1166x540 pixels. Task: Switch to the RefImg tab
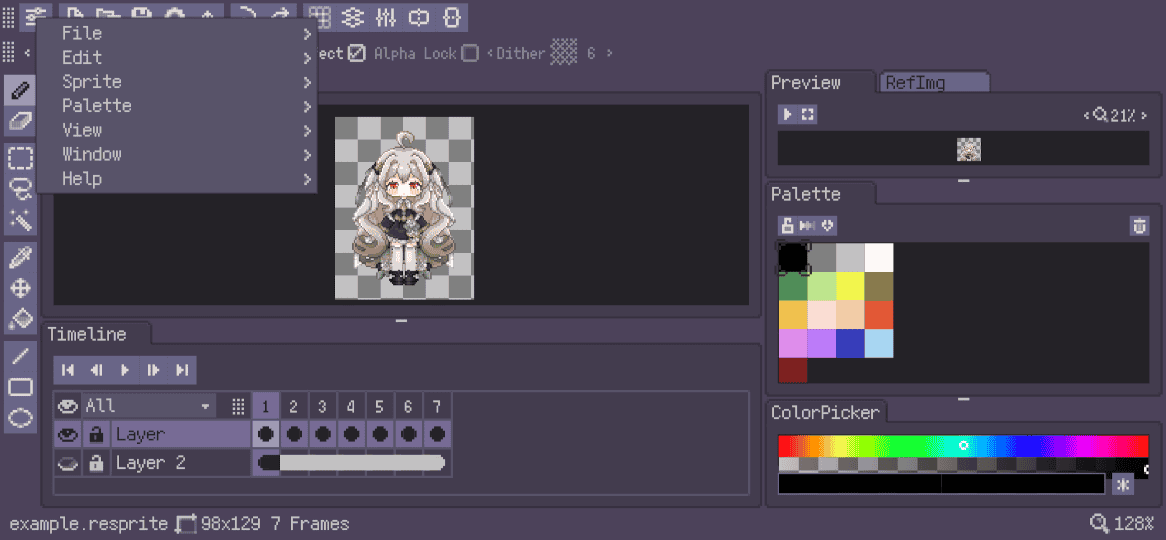[932, 83]
